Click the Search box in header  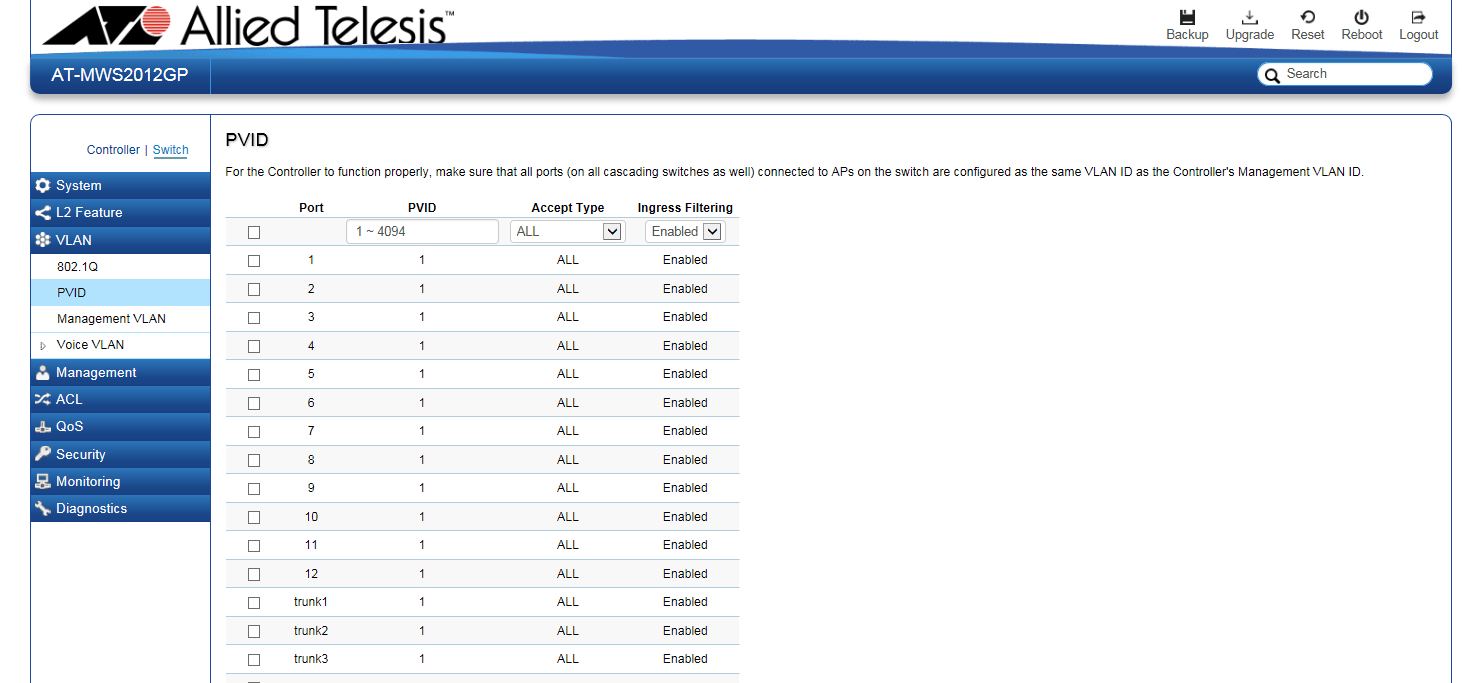point(1354,74)
